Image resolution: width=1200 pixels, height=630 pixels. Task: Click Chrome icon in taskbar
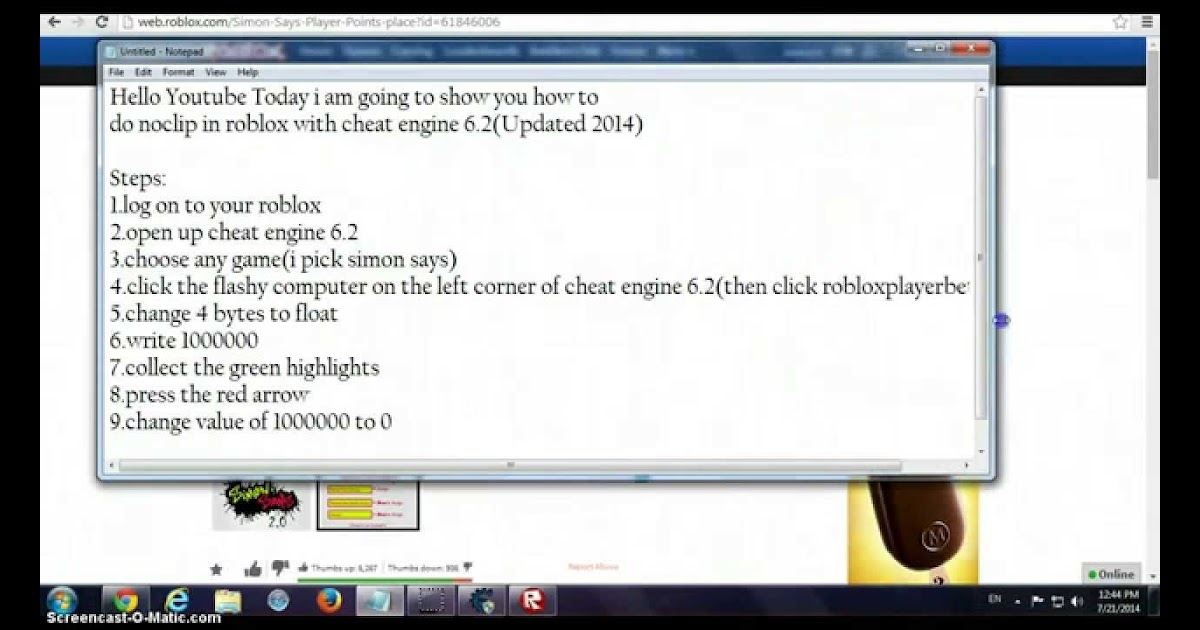tap(125, 600)
